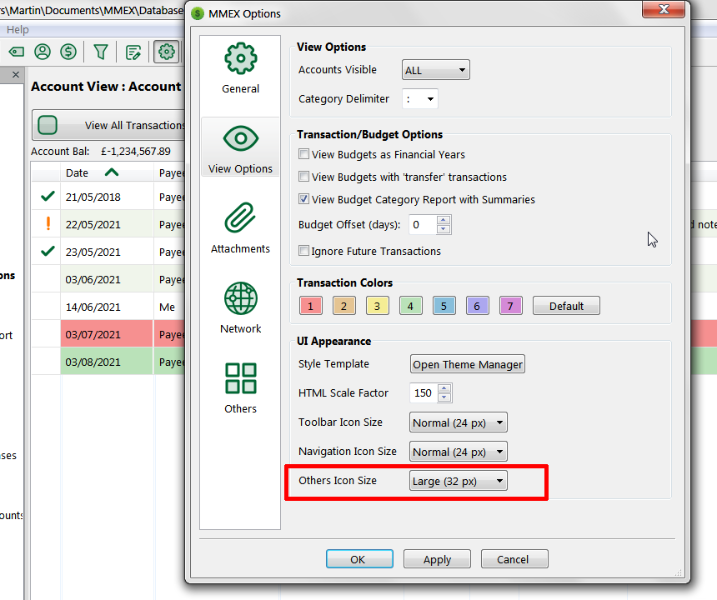Pick transaction color 6 purple swatch
The width and height of the screenshot is (717, 600).
coord(477,306)
